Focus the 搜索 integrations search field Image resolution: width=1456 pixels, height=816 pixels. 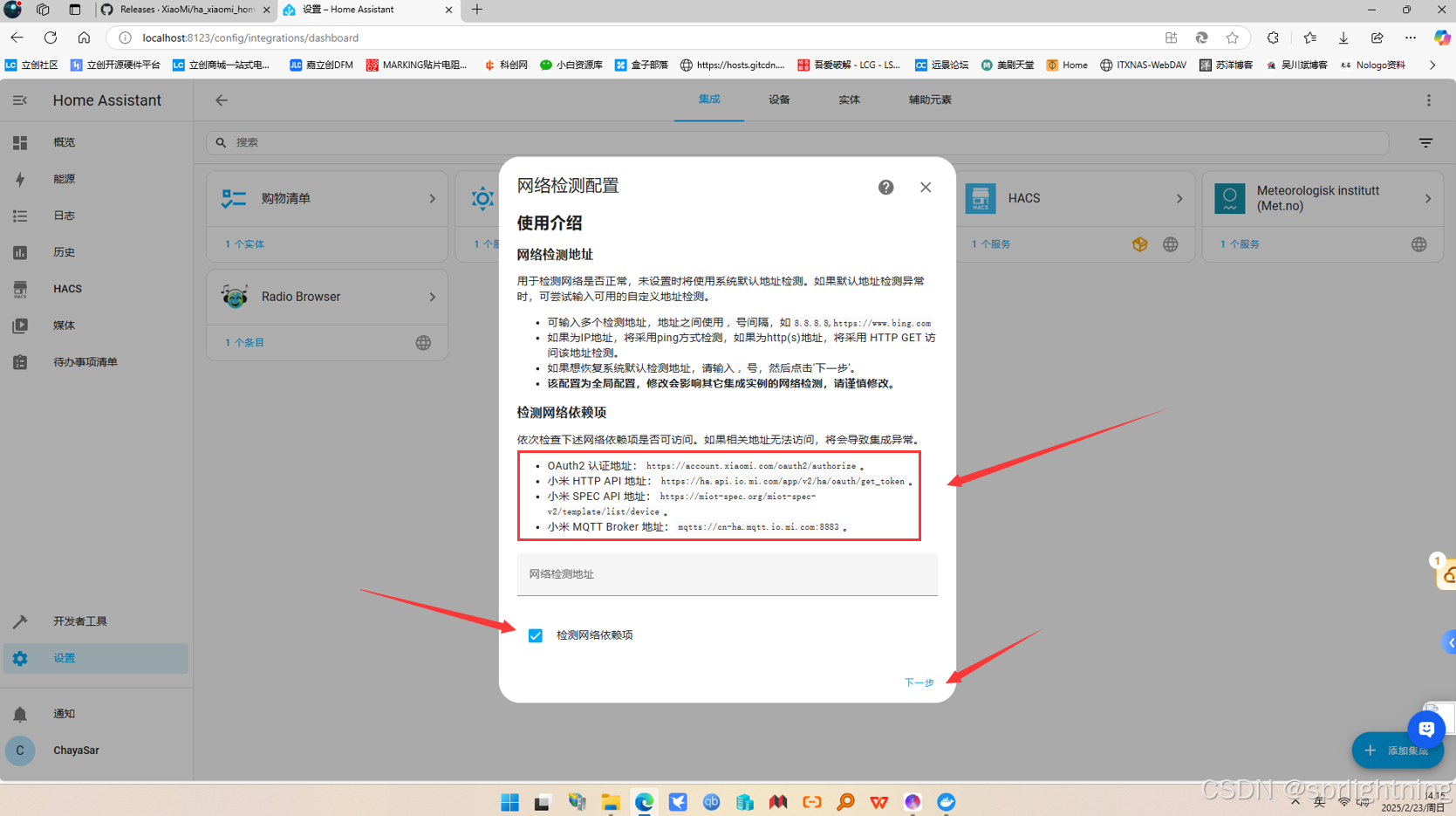click(x=797, y=142)
